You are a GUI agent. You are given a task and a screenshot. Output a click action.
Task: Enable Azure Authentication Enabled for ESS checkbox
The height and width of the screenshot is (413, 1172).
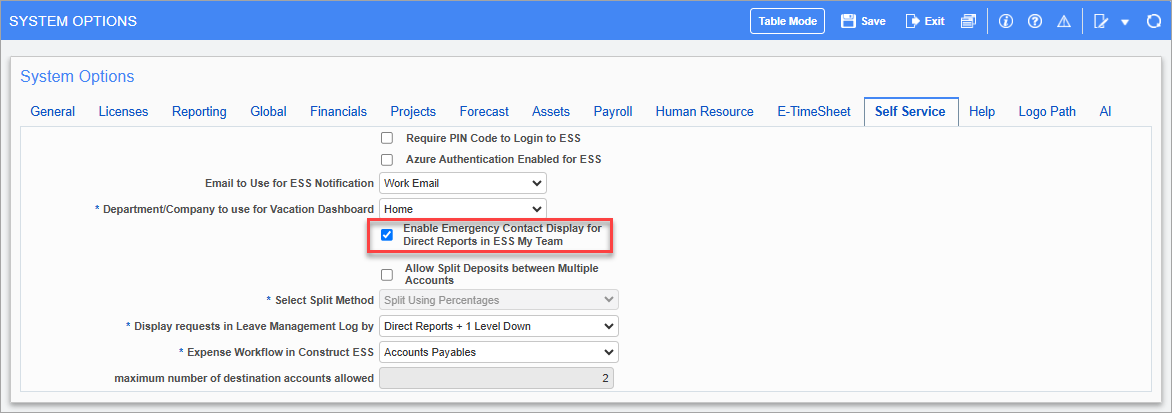386,159
